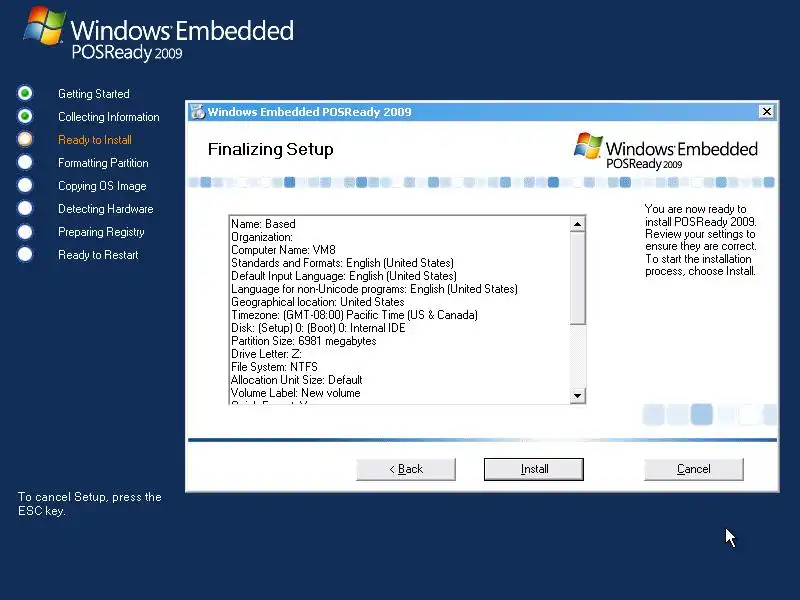Click the Getting Started green step indicator

pos(25,93)
